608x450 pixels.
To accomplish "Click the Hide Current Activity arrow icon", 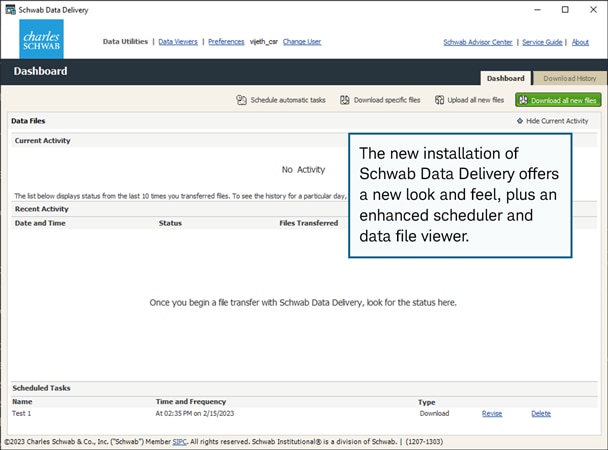I will point(520,121).
